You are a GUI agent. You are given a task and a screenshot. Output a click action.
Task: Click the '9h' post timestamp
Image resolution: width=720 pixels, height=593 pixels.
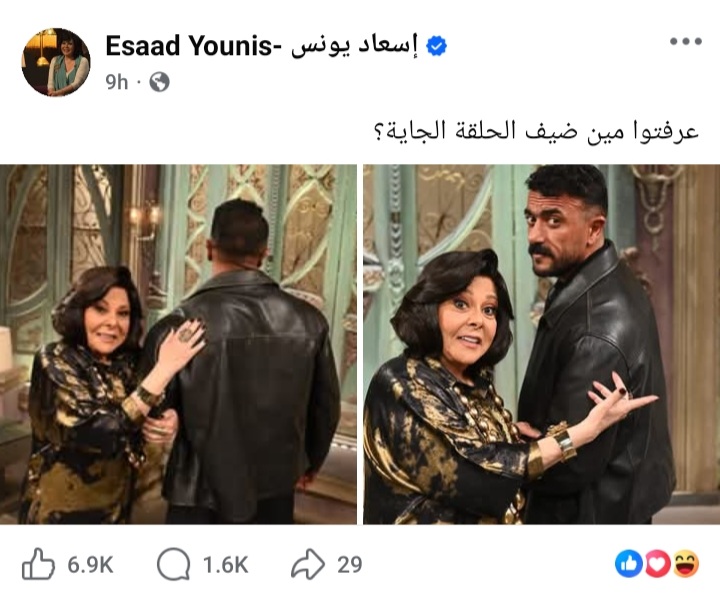116,82
